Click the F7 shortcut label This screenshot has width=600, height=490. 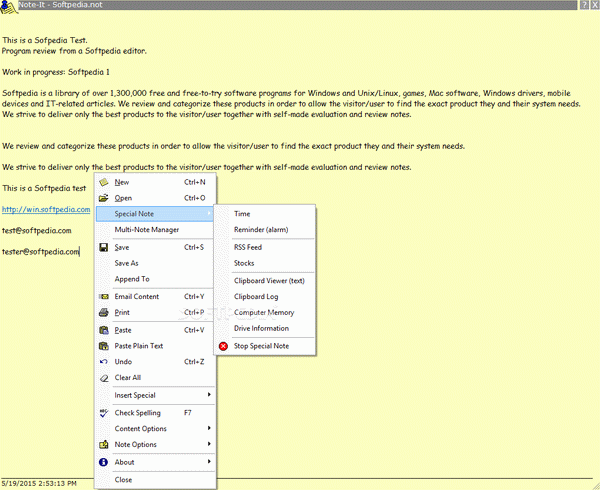coord(188,413)
